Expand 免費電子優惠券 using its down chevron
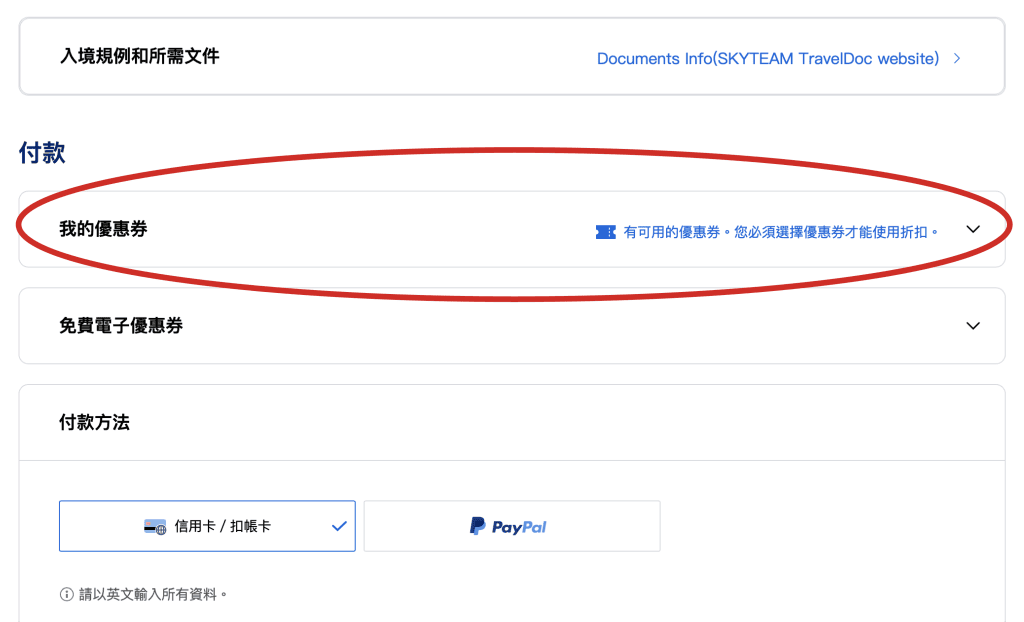Viewport: 1024px width, 622px height. (973, 326)
